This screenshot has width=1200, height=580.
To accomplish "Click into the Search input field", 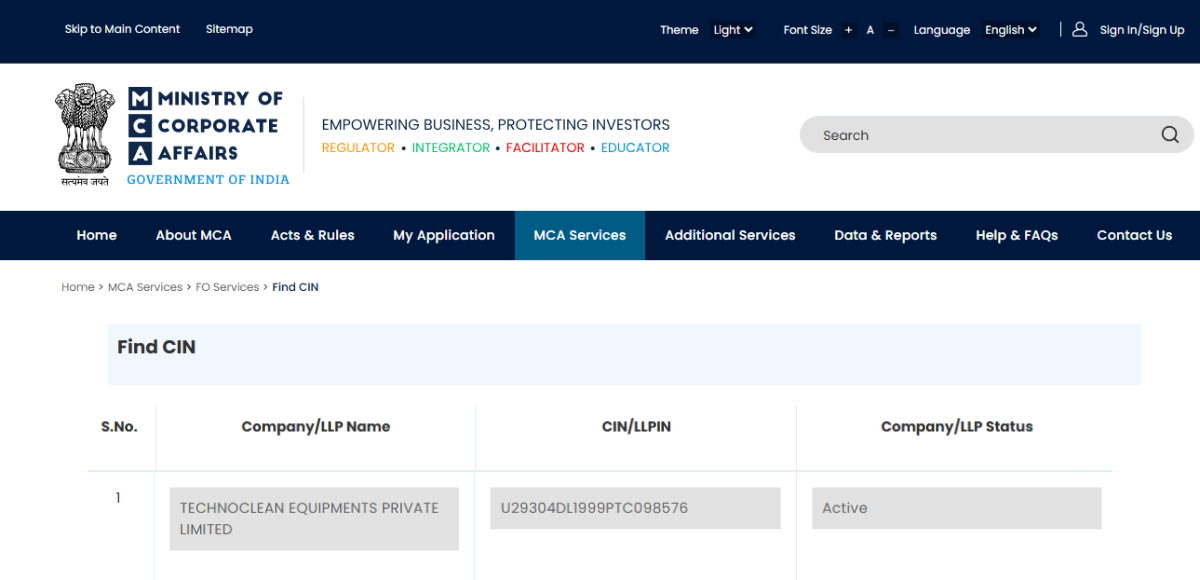I will (x=980, y=135).
